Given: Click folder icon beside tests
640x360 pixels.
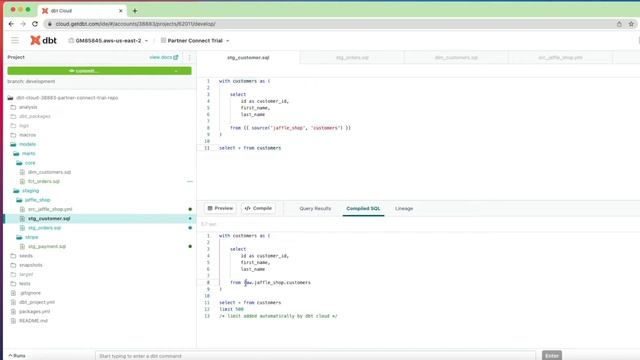Looking at the screenshot, I should [13, 284].
